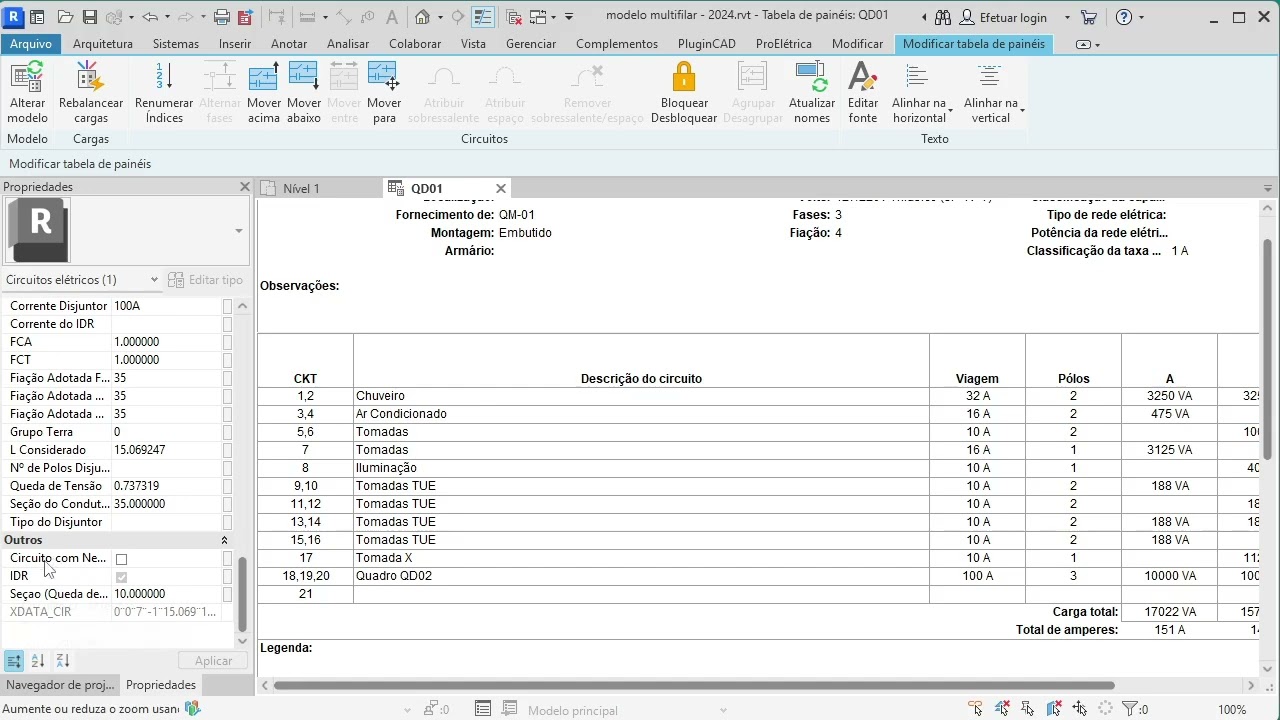
Task: Open switch windows dropdown arrow
Action: [551, 17]
